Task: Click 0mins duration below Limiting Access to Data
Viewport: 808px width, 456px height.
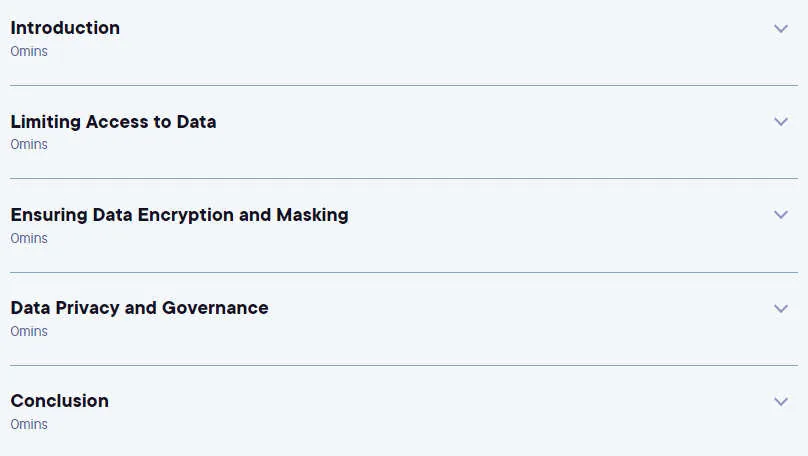Action: 29,144
